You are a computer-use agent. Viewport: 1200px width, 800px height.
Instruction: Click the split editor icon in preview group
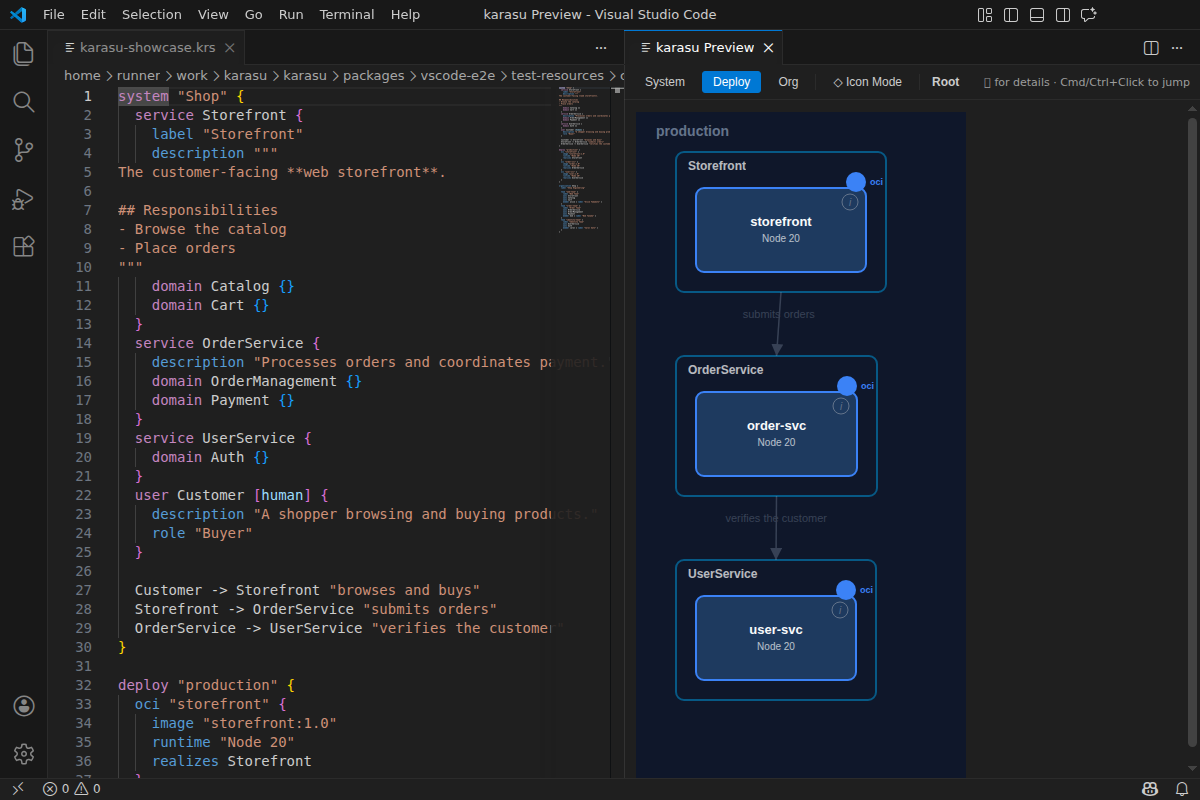1151,48
